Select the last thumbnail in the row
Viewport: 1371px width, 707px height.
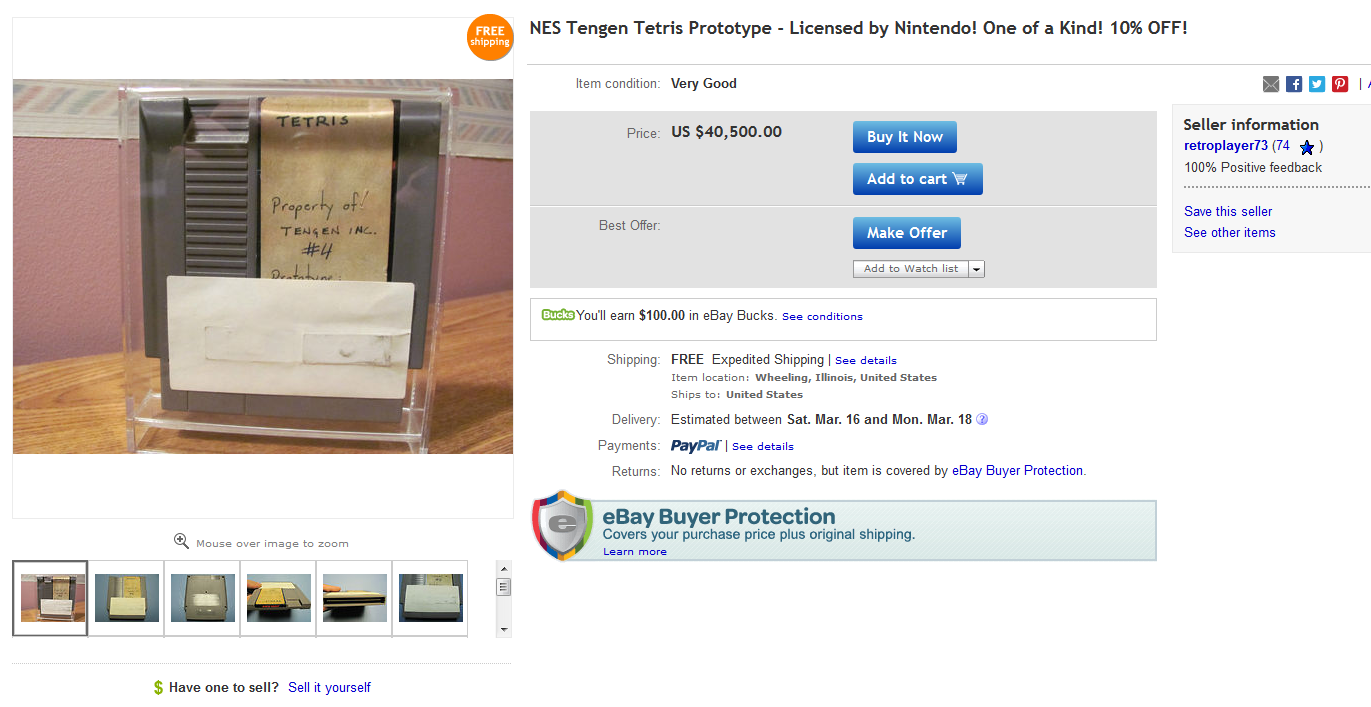pyautogui.click(x=431, y=598)
